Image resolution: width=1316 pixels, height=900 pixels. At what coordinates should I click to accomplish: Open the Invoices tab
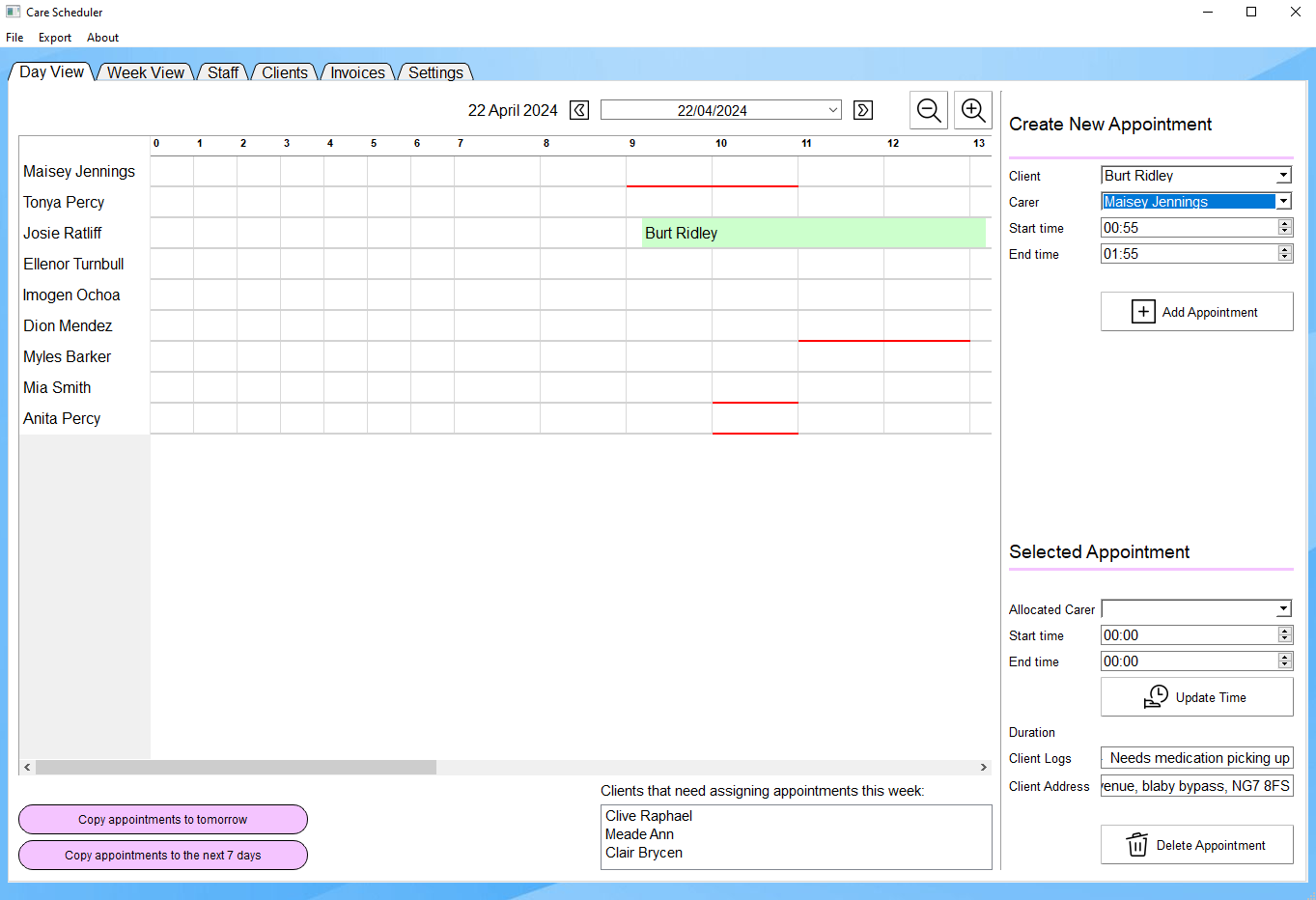(x=357, y=72)
